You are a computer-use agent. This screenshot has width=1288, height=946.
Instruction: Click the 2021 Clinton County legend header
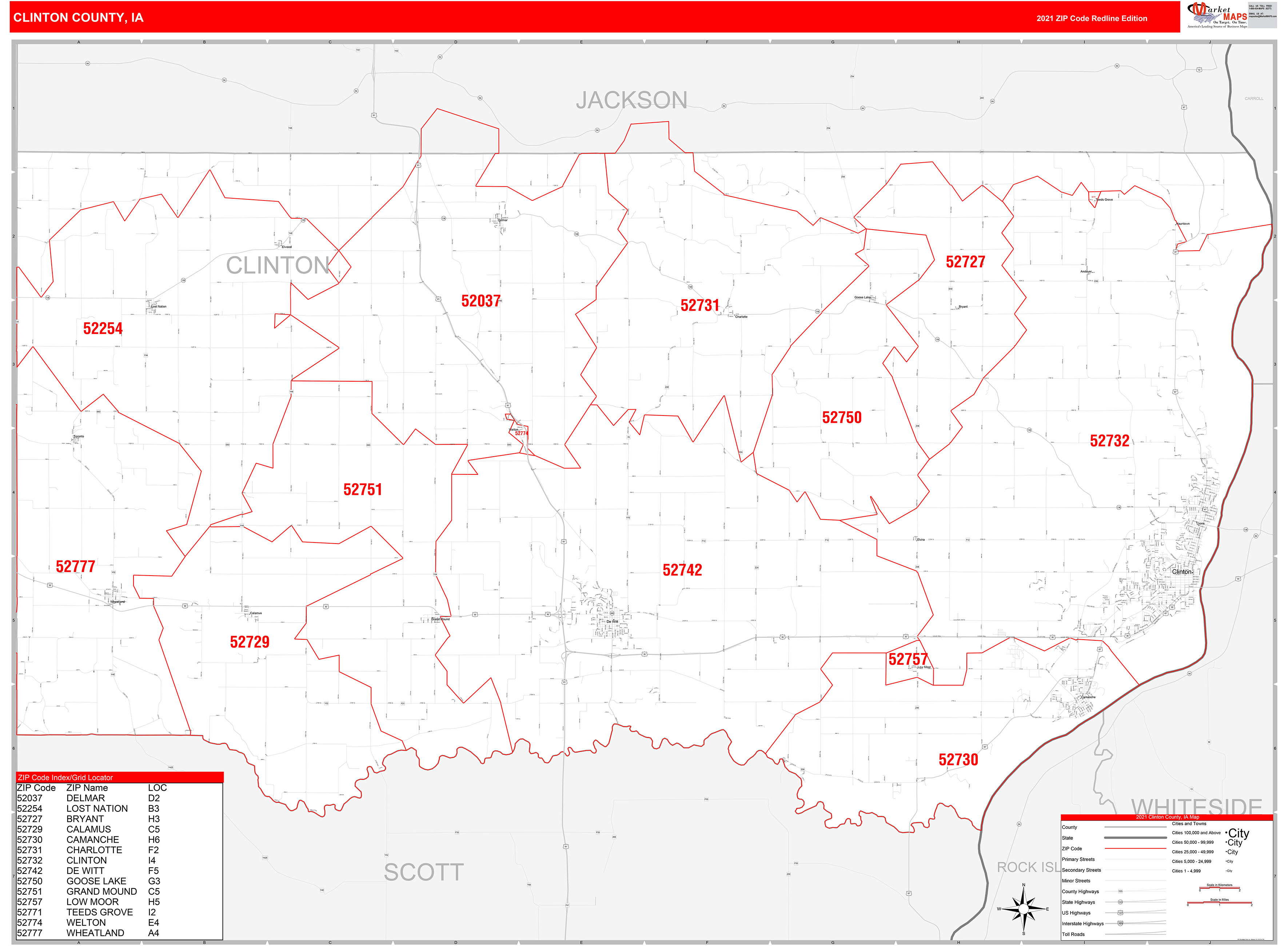click(x=1167, y=817)
